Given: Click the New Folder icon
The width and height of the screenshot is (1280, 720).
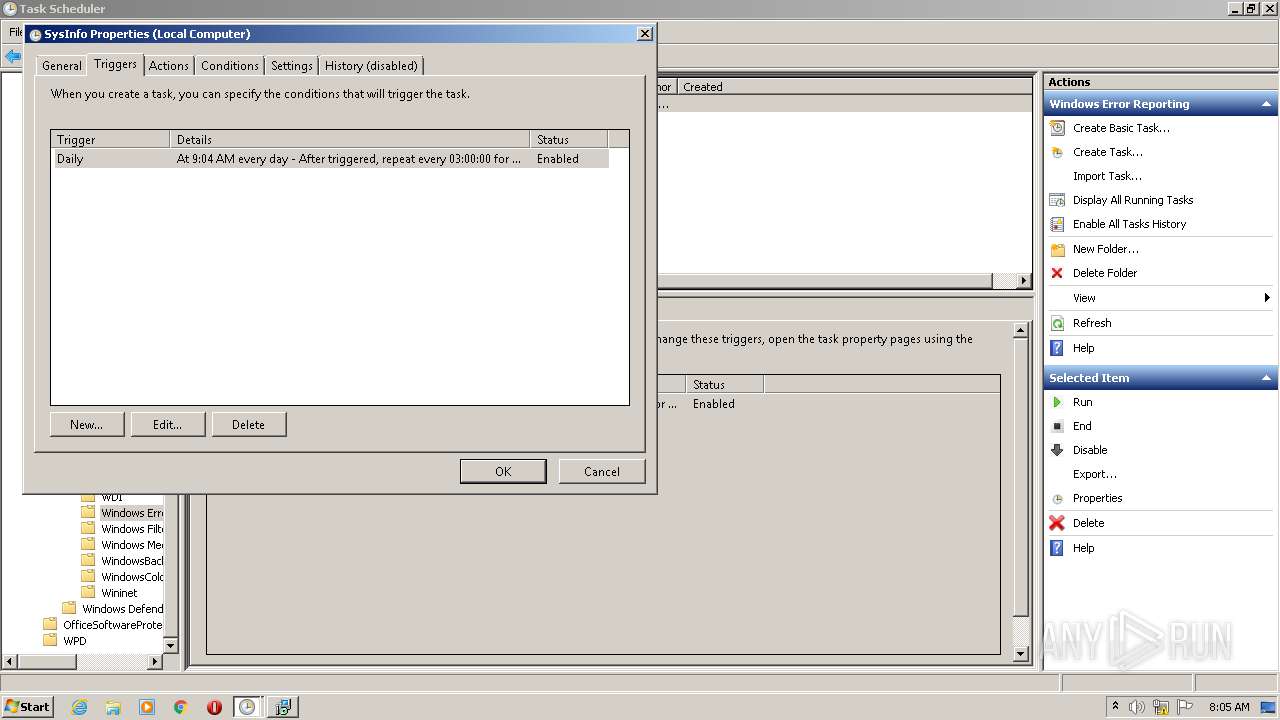Looking at the screenshot, I should click(1057, 249).
